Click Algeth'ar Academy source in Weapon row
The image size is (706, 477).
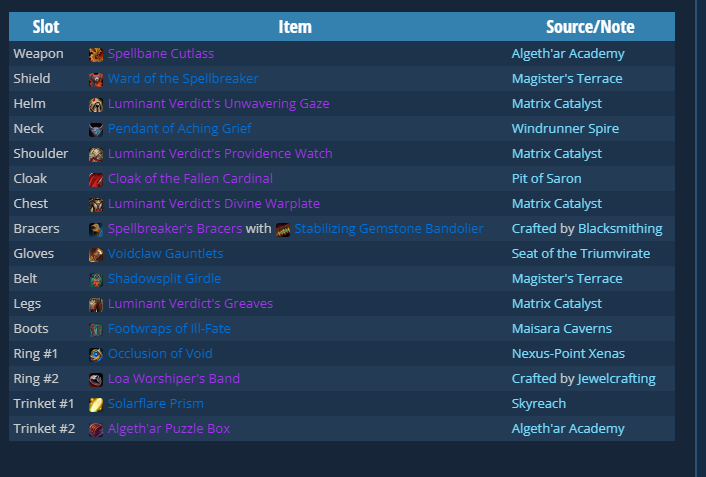pyautogui.click(x=568, y=54)
